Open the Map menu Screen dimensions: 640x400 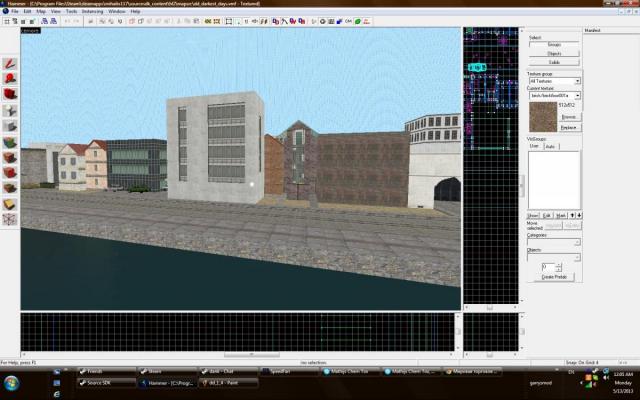pos(38,11)
